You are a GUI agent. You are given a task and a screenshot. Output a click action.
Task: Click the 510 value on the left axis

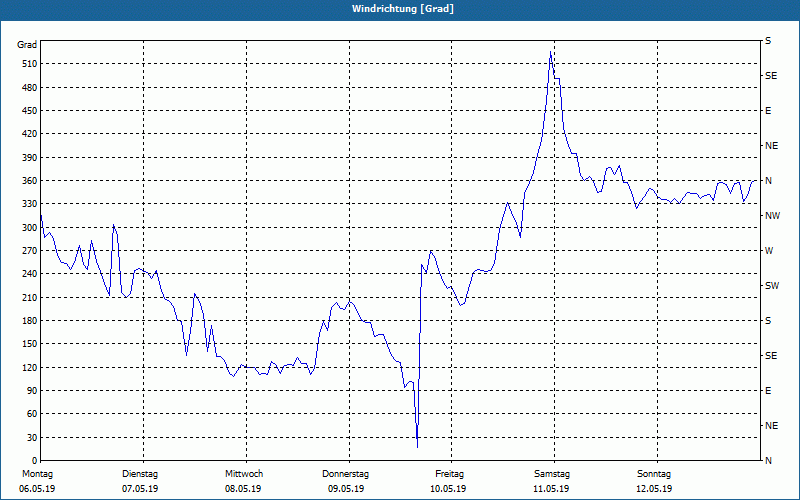28,64
